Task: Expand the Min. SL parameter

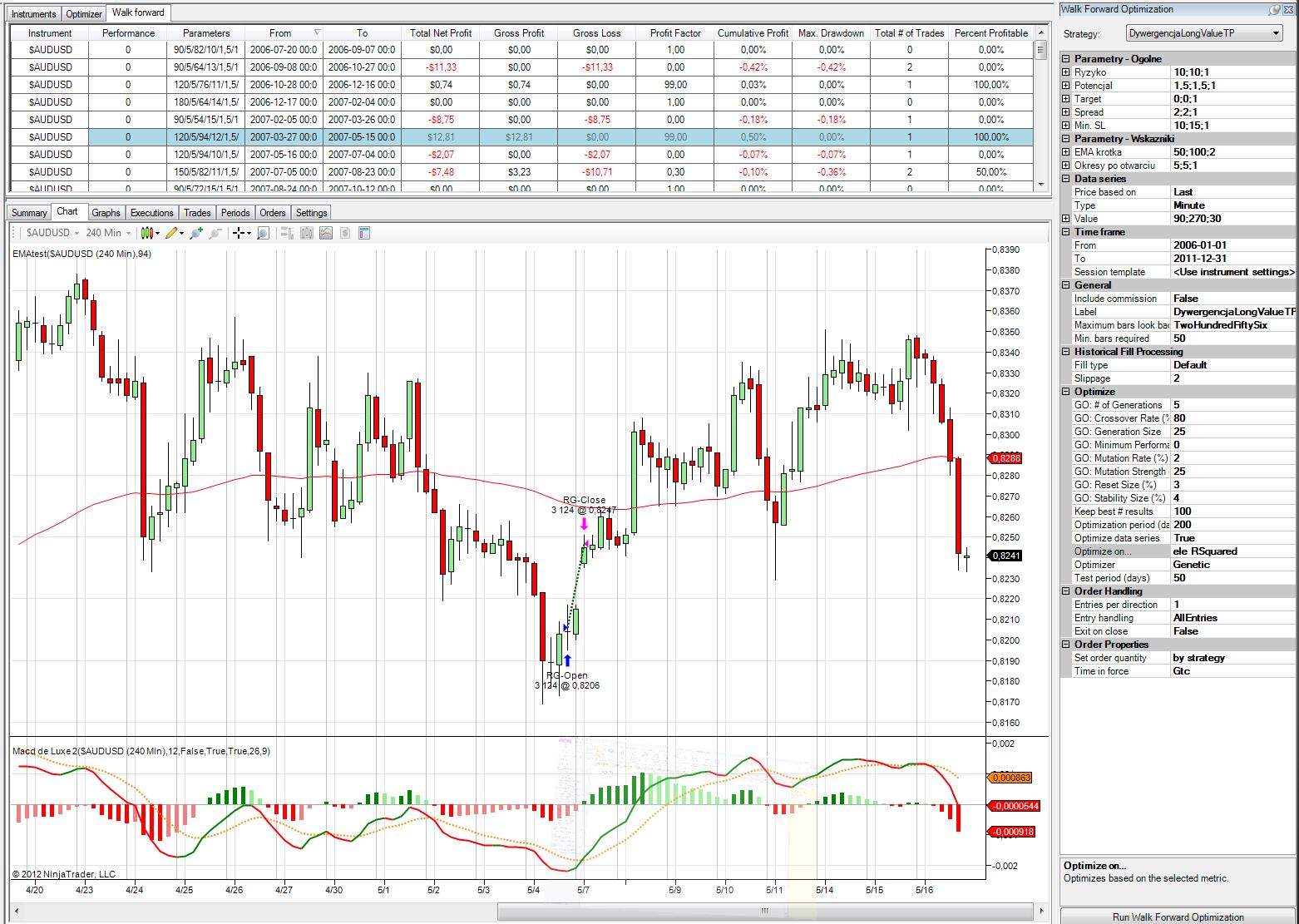Action: point(1066,126)
